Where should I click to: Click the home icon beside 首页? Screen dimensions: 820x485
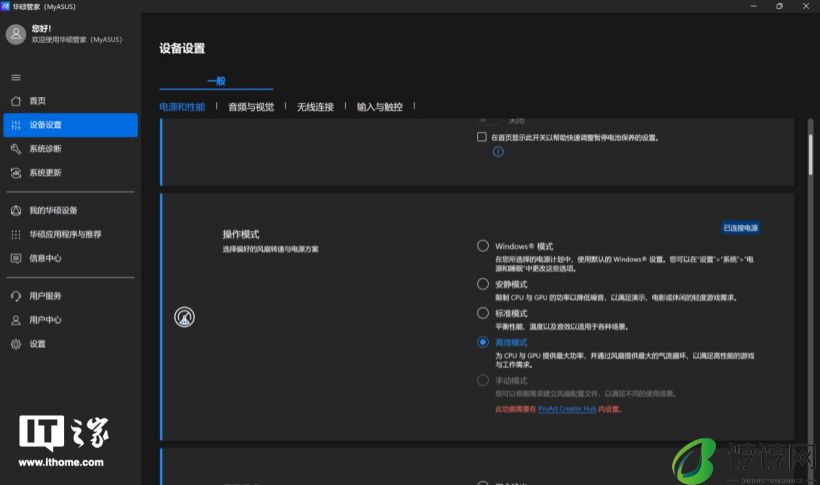pos(16,101)
